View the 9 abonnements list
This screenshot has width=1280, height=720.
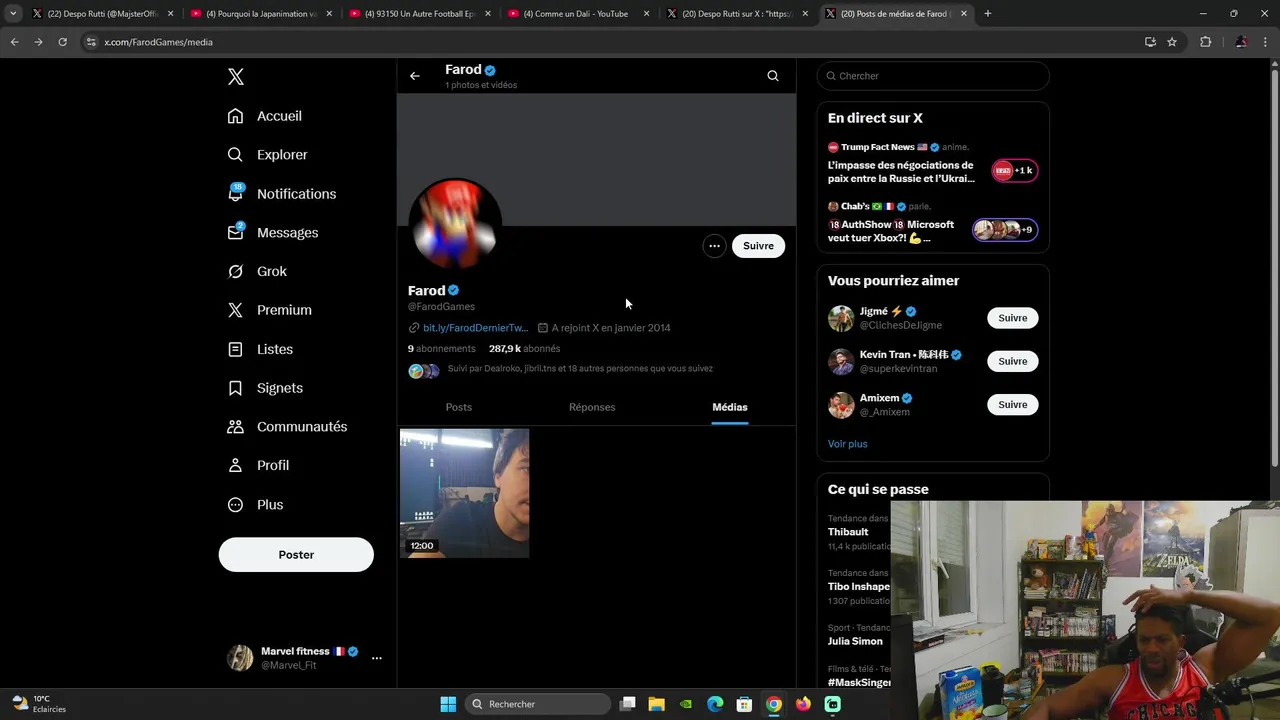442,349
